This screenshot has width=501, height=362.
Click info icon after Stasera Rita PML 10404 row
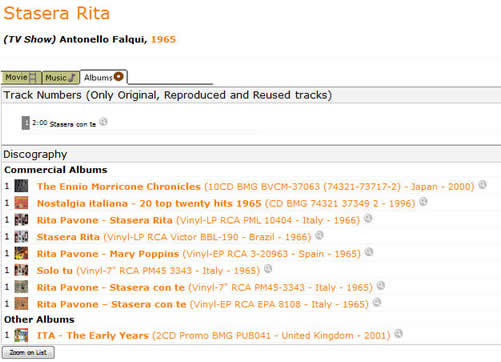point(368,218)
